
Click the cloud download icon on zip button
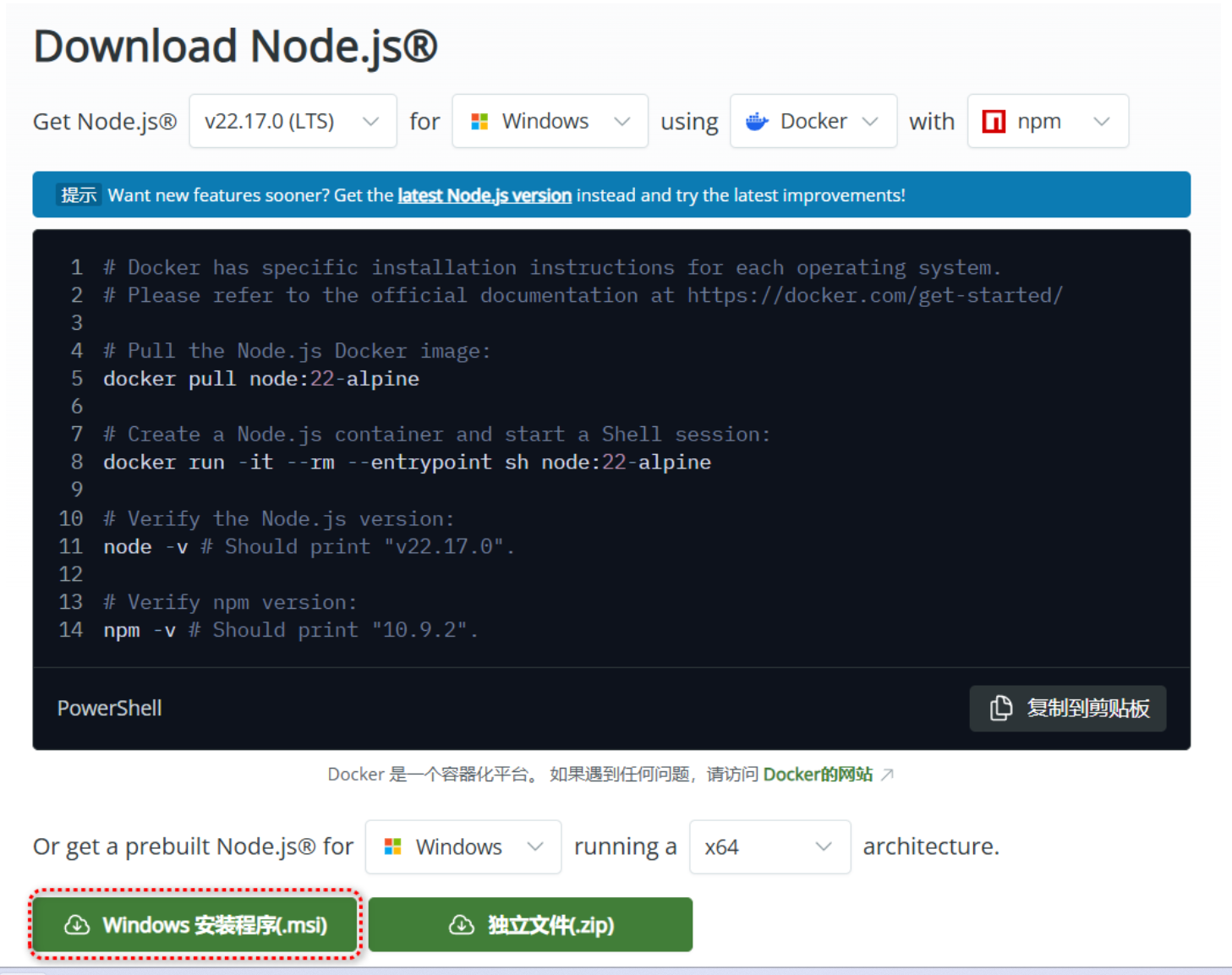tap(462, 925)
